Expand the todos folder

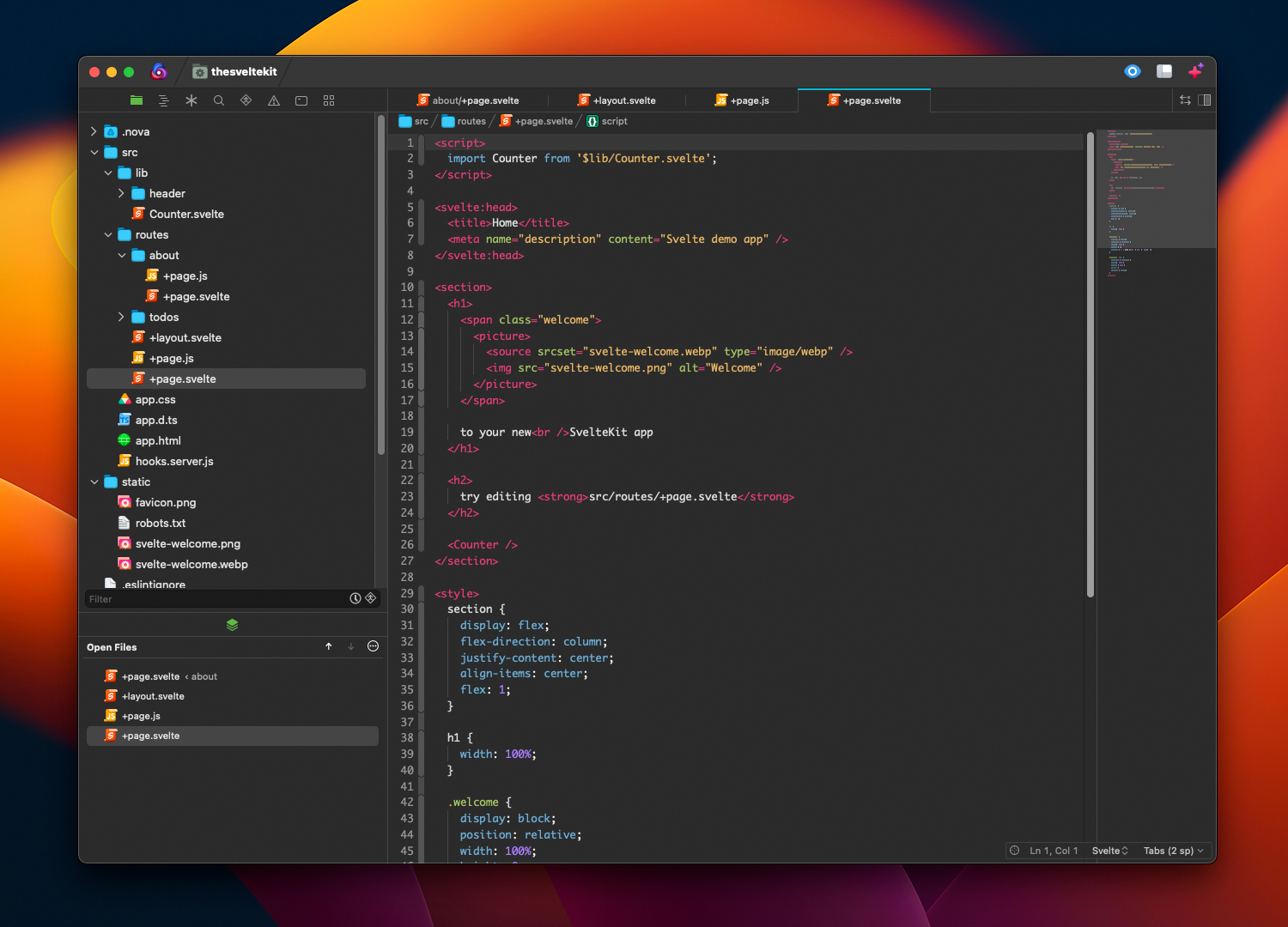121,317
